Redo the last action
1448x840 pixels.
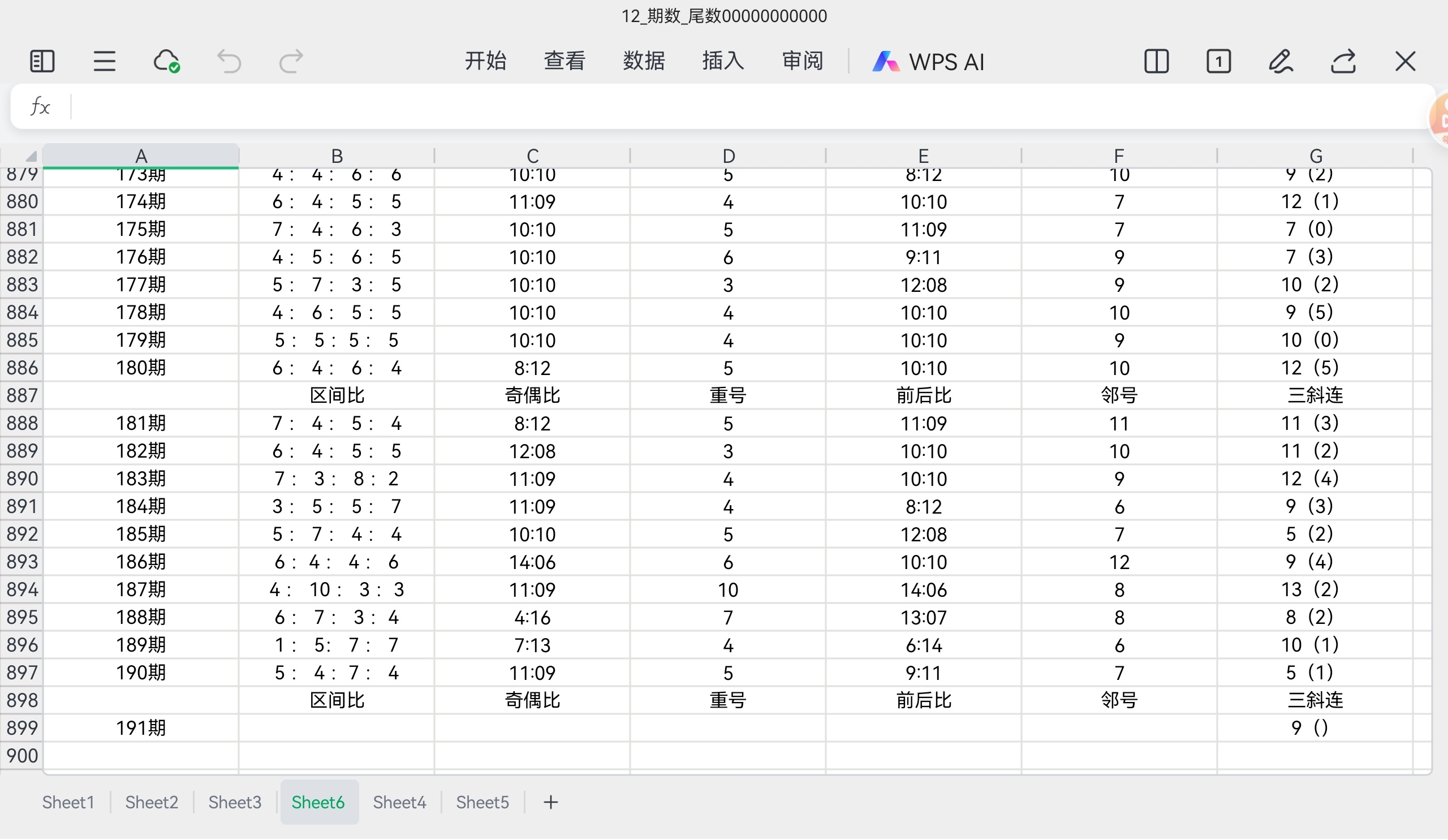point(291,61)
